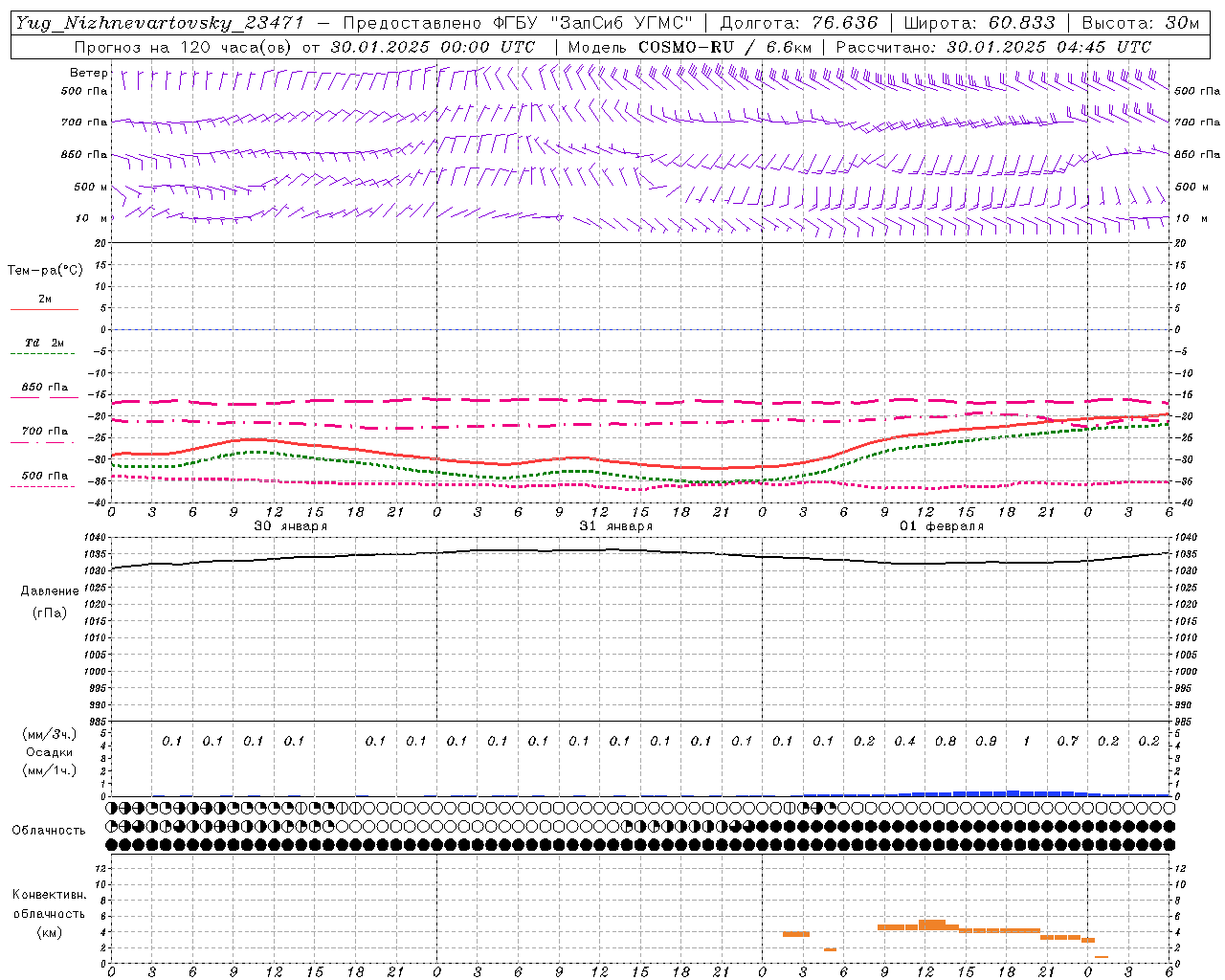This screenshot has width=1225, height=980.
Task: Select the 500 гПа temperature legend entry
Action: pyautogui.click(x=44, y=475)
